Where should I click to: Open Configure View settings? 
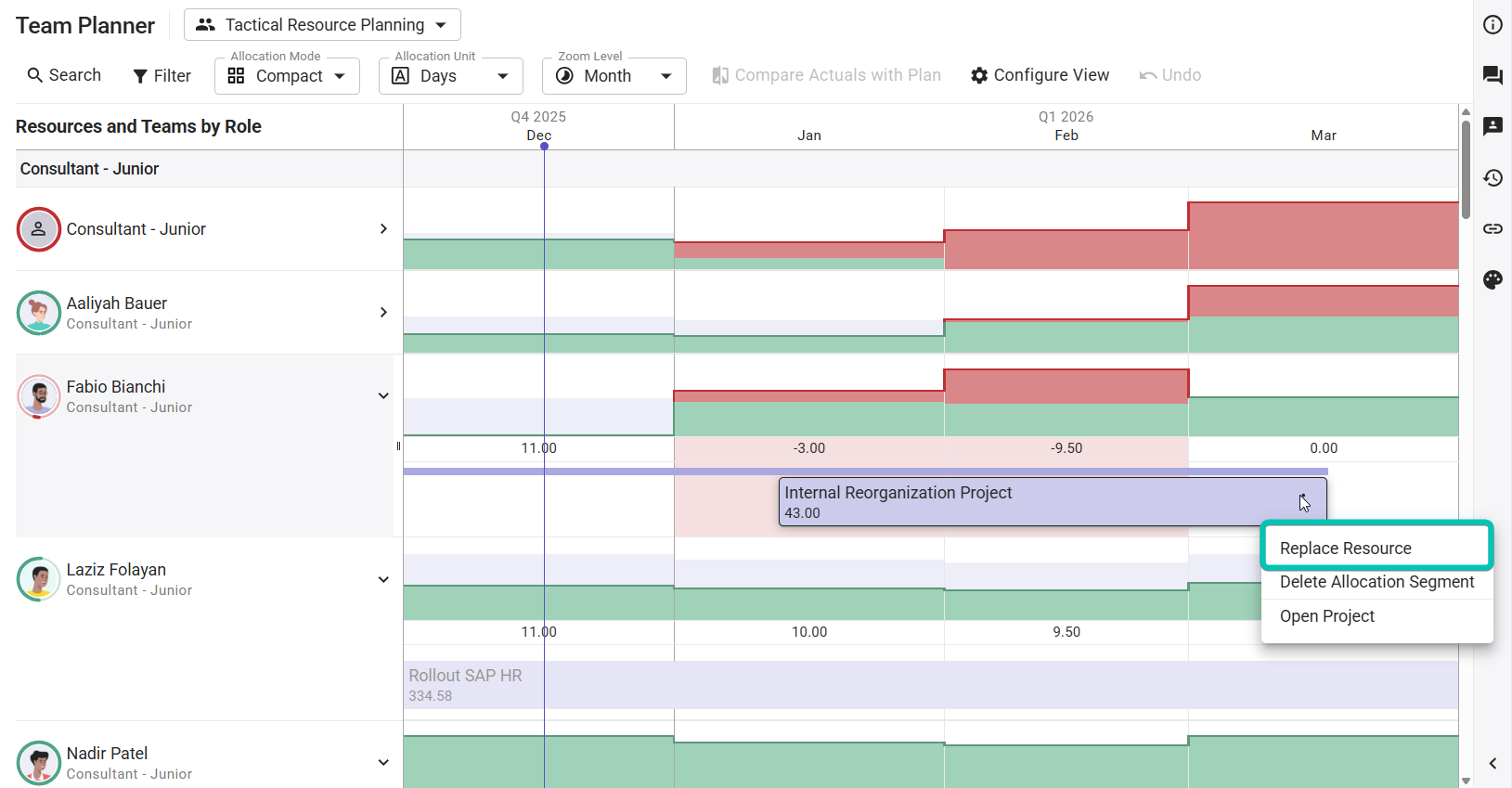coord(1040,75)
